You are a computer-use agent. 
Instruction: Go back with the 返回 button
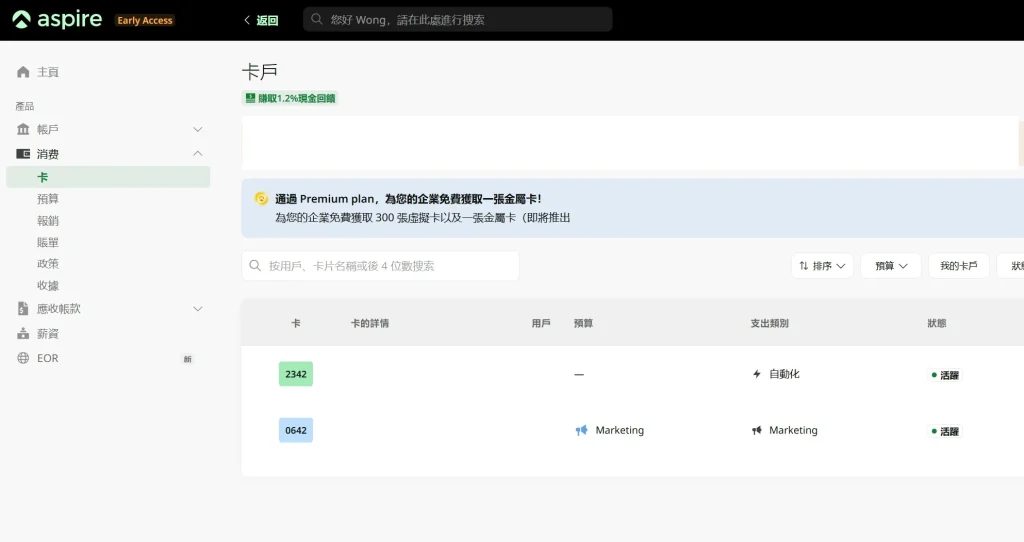261,20
